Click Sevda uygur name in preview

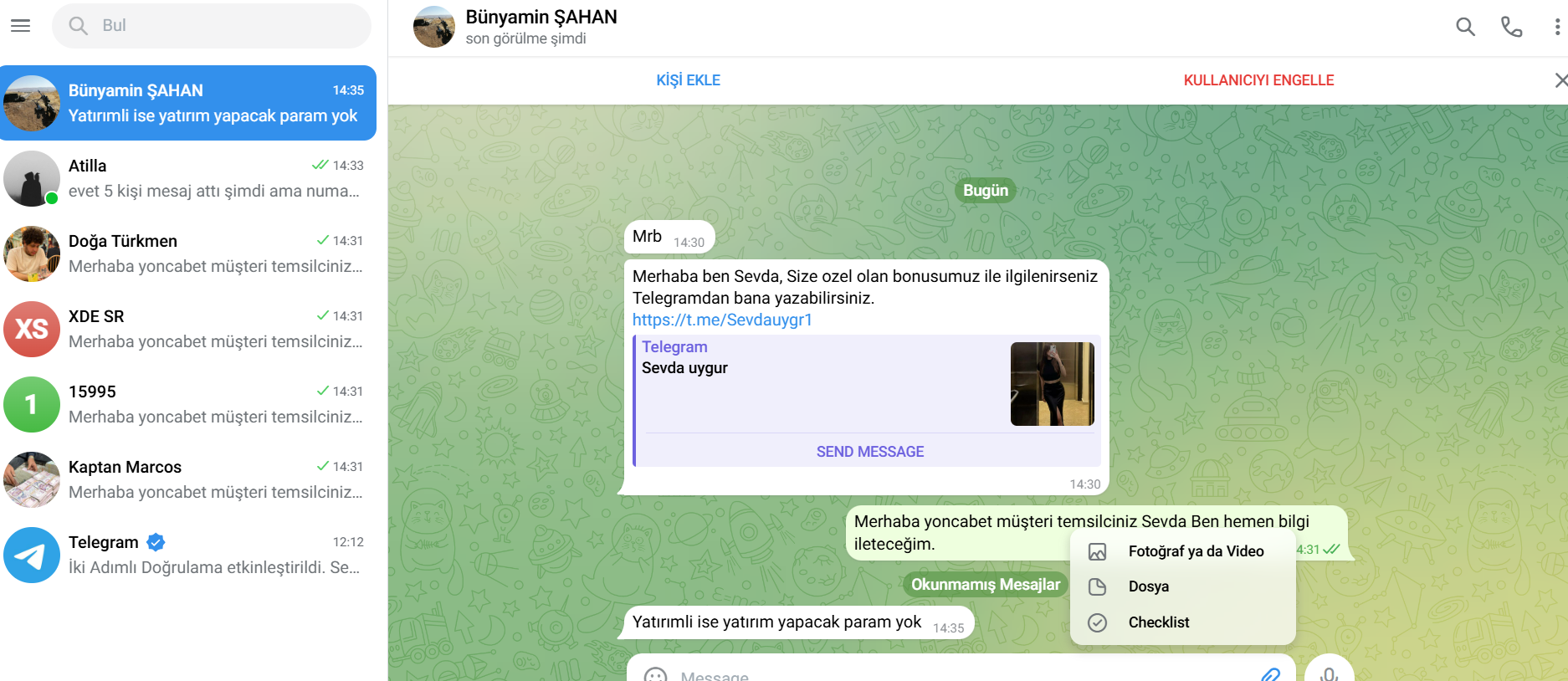684,368
